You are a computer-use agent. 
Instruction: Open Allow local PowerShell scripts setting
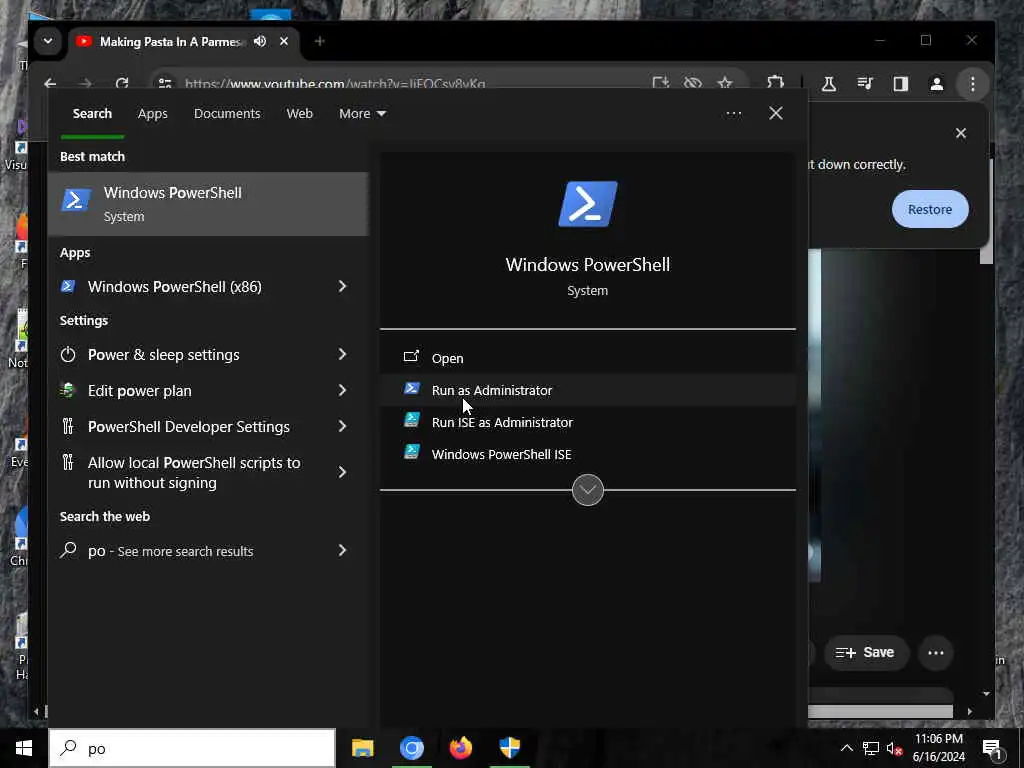(194, 472)
